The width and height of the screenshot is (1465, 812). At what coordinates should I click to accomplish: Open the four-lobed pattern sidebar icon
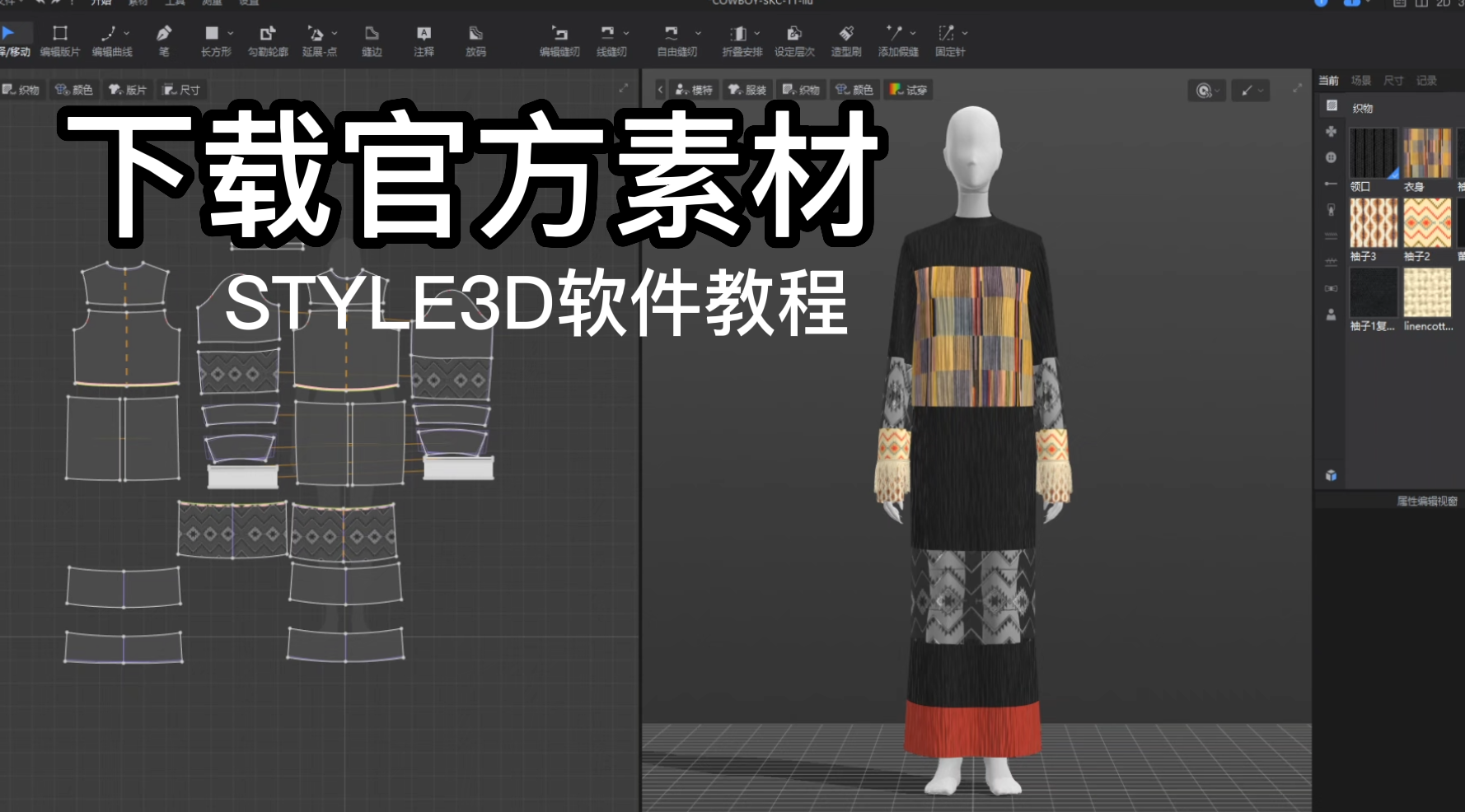coord(1331,132)
